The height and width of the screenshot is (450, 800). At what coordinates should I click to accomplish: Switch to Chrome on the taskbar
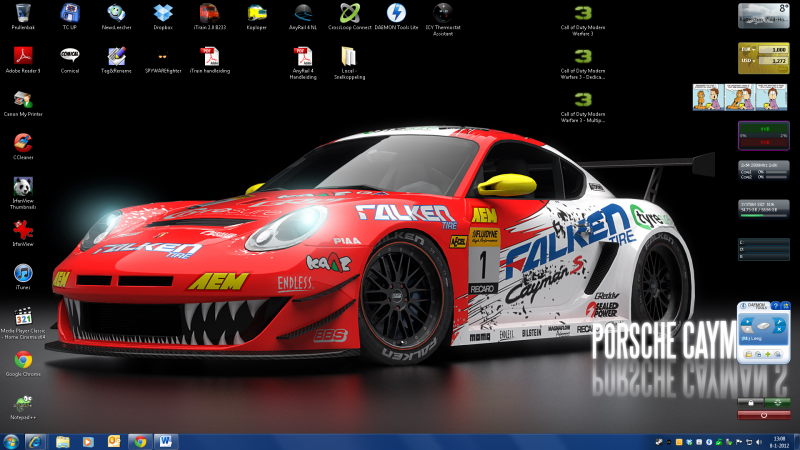click(140, 442)
